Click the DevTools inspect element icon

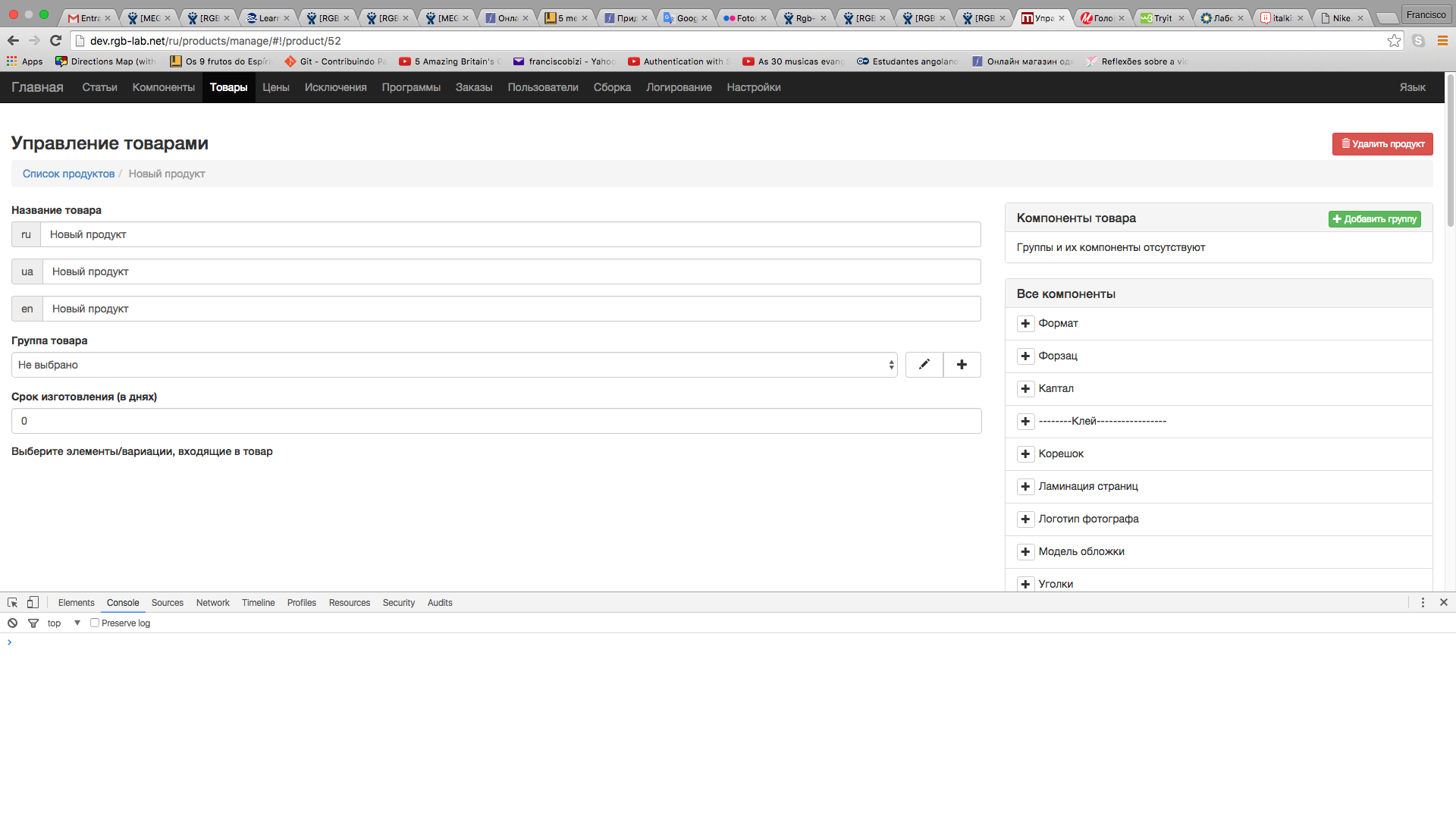pyautogui.click(x=13, y=603)
